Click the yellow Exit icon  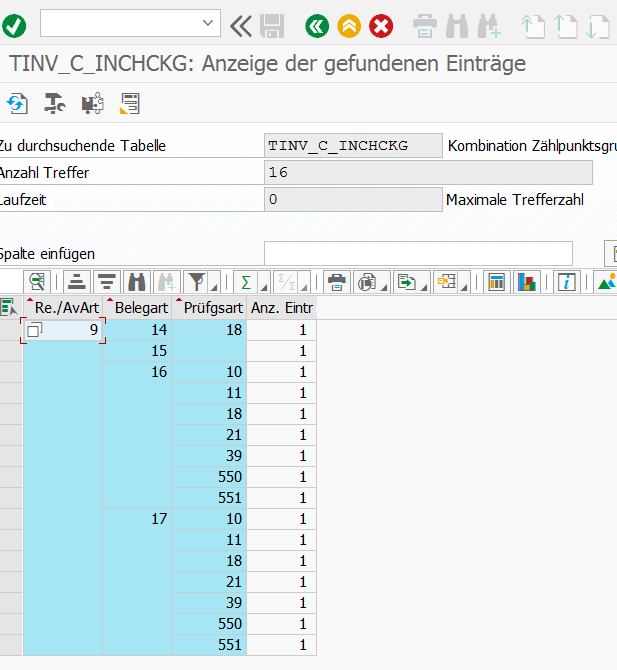coord(349,25)
